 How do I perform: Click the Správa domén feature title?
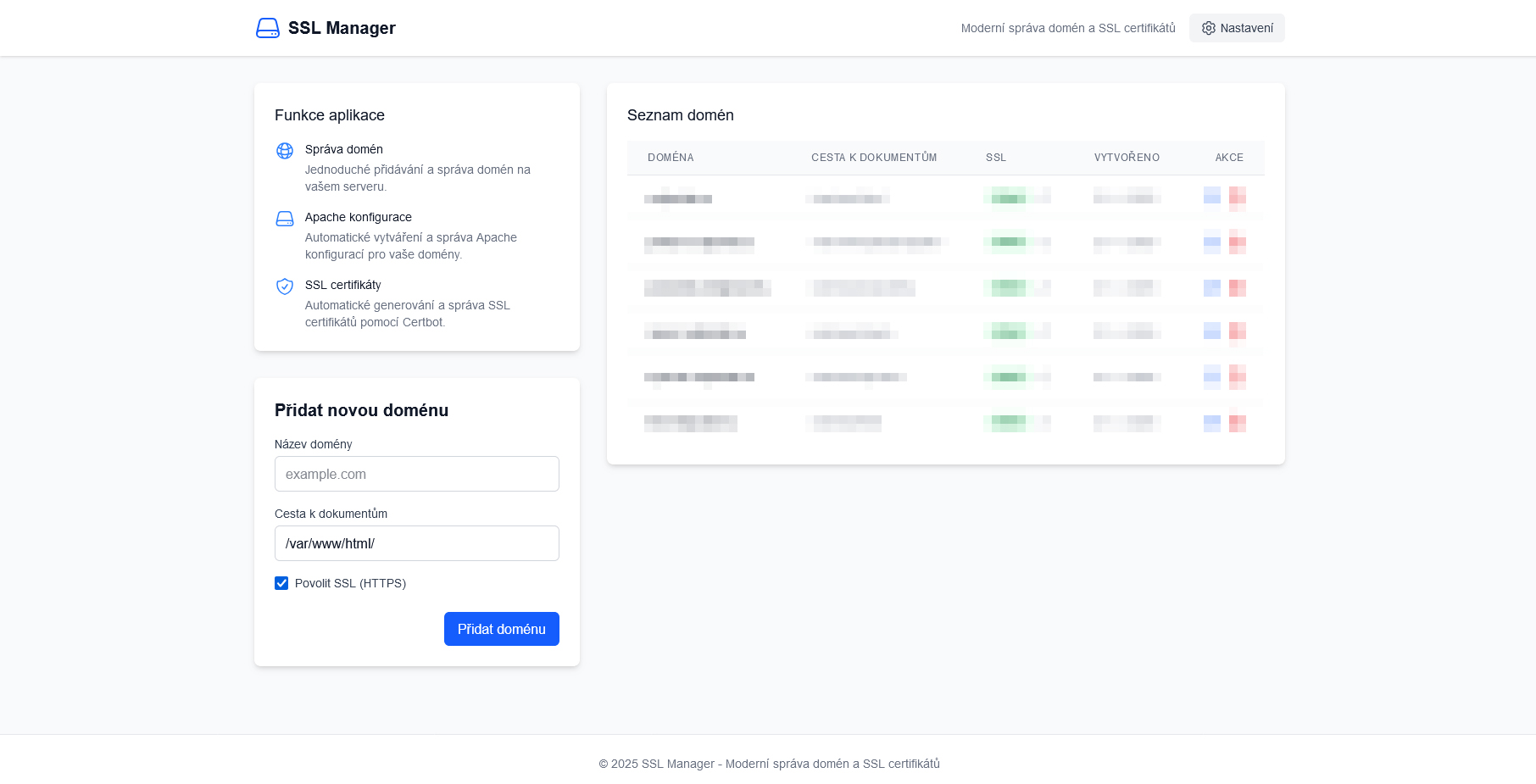[344, 149]
